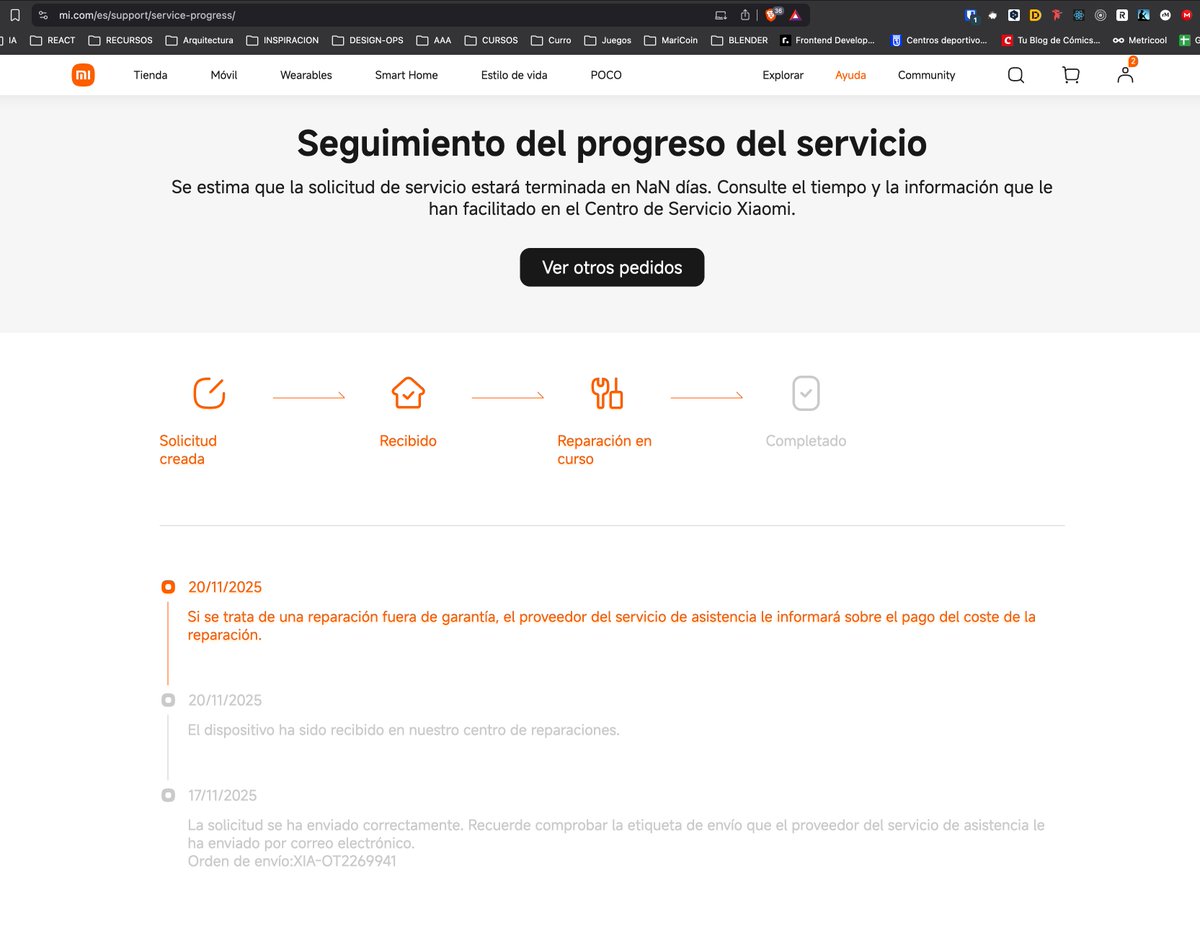The image size is (1200, 943).
Task: Open the red figure extension icon
Action: tap(1057, 15)
